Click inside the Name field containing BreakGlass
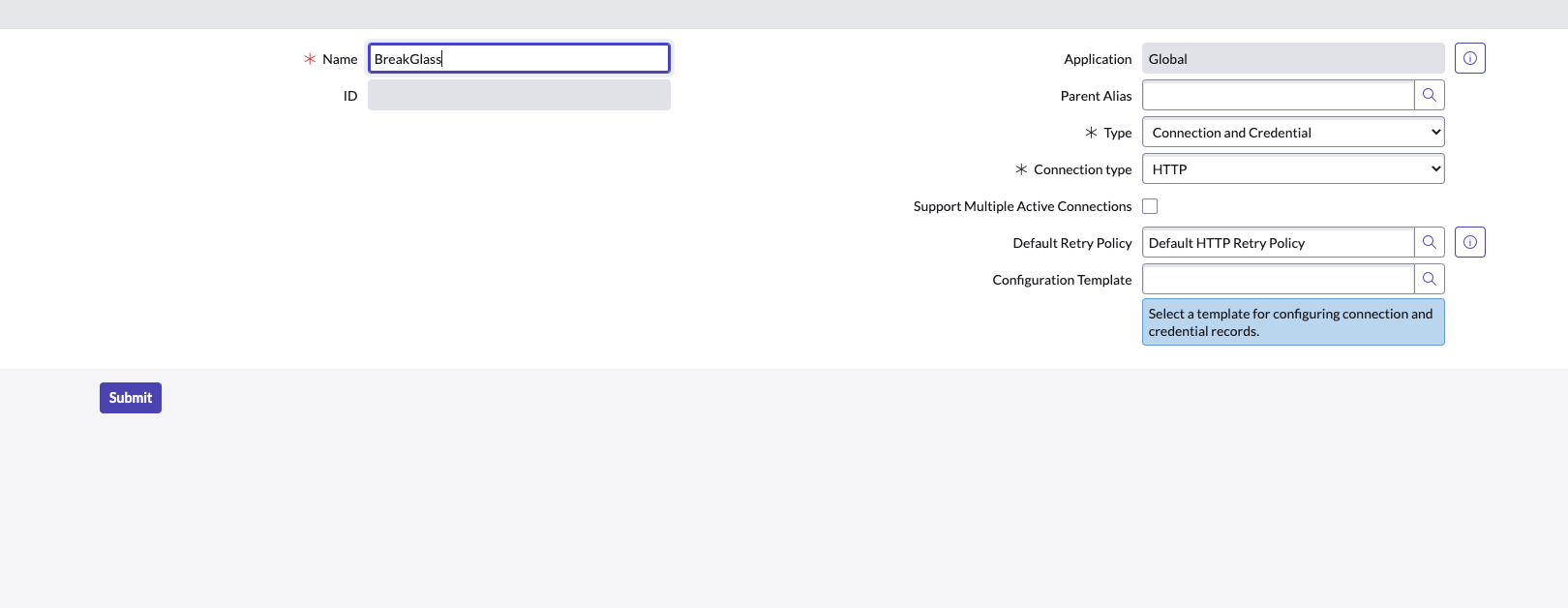Viewport: 1568px width, 608px height. 518,58
